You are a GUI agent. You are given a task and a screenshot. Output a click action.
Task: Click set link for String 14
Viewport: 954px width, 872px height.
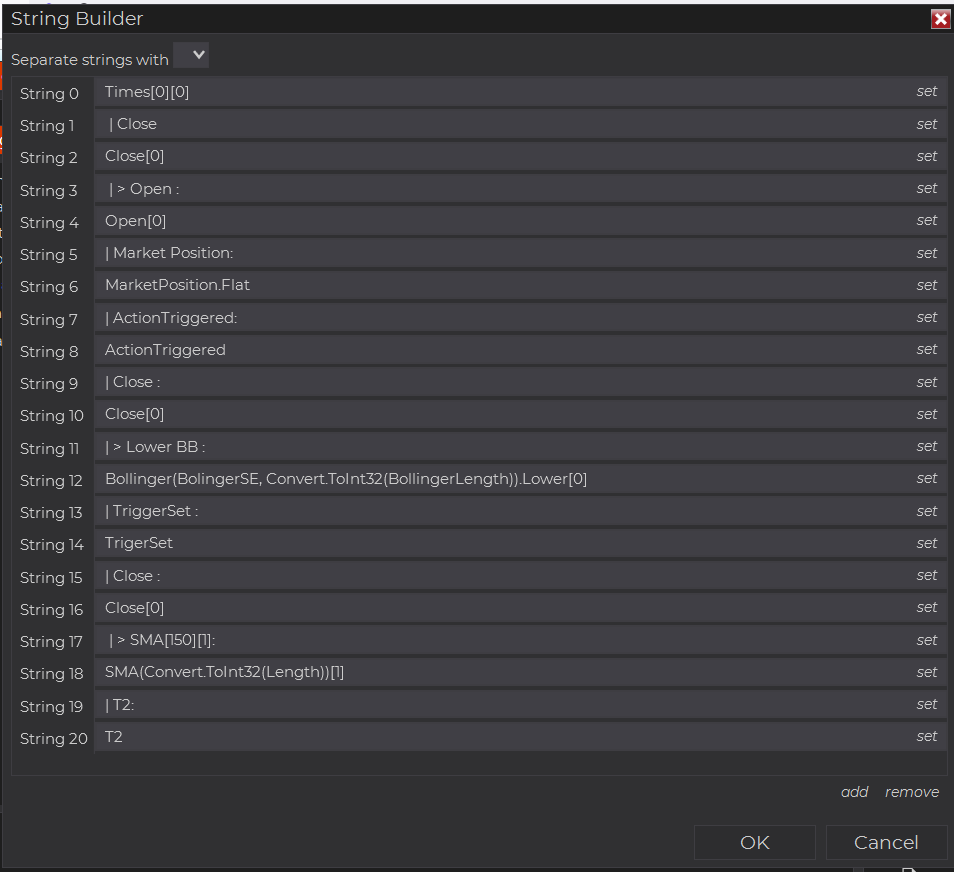point(927,543)
